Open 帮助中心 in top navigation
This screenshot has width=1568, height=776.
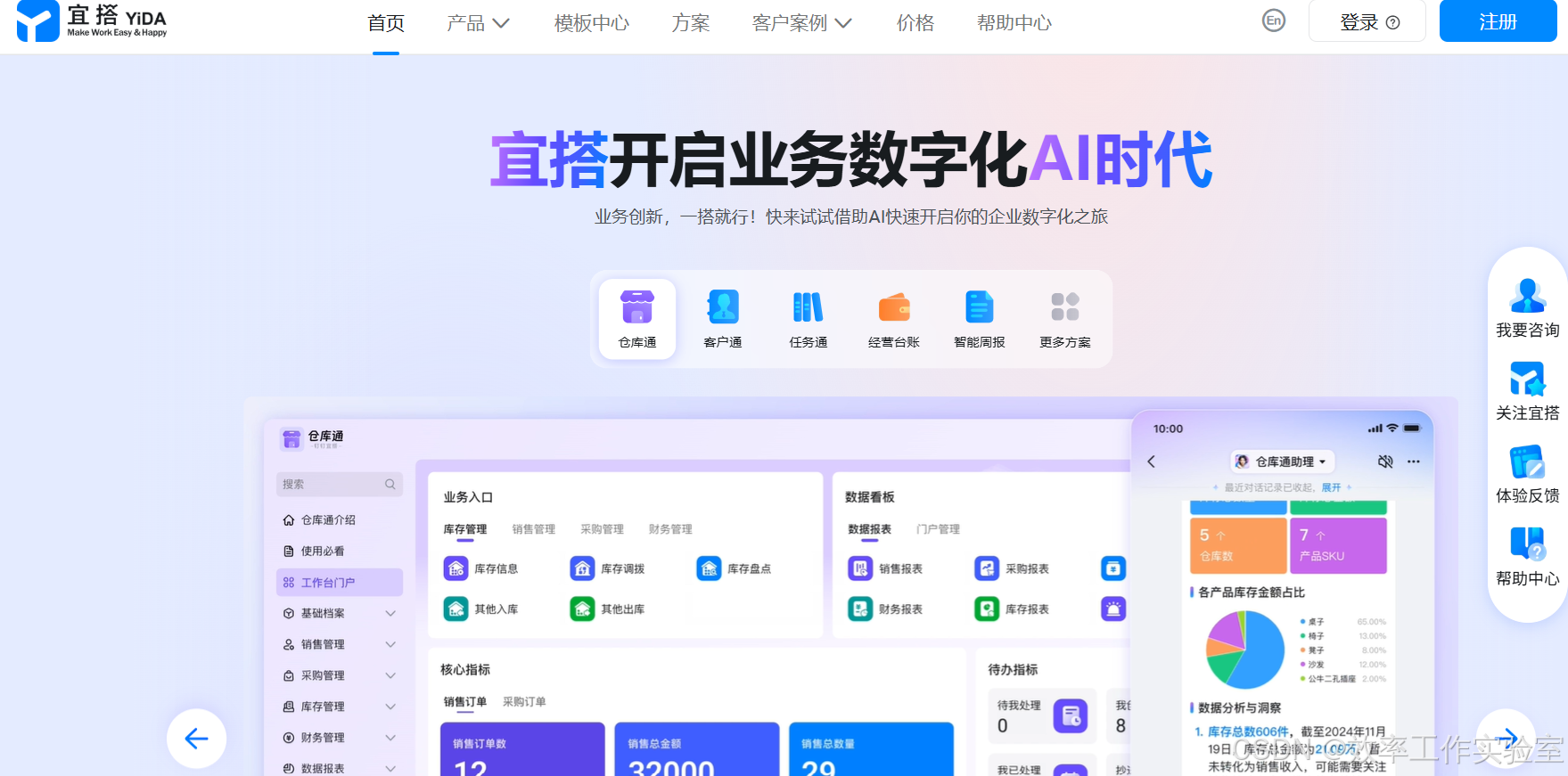click(1014, 23)
